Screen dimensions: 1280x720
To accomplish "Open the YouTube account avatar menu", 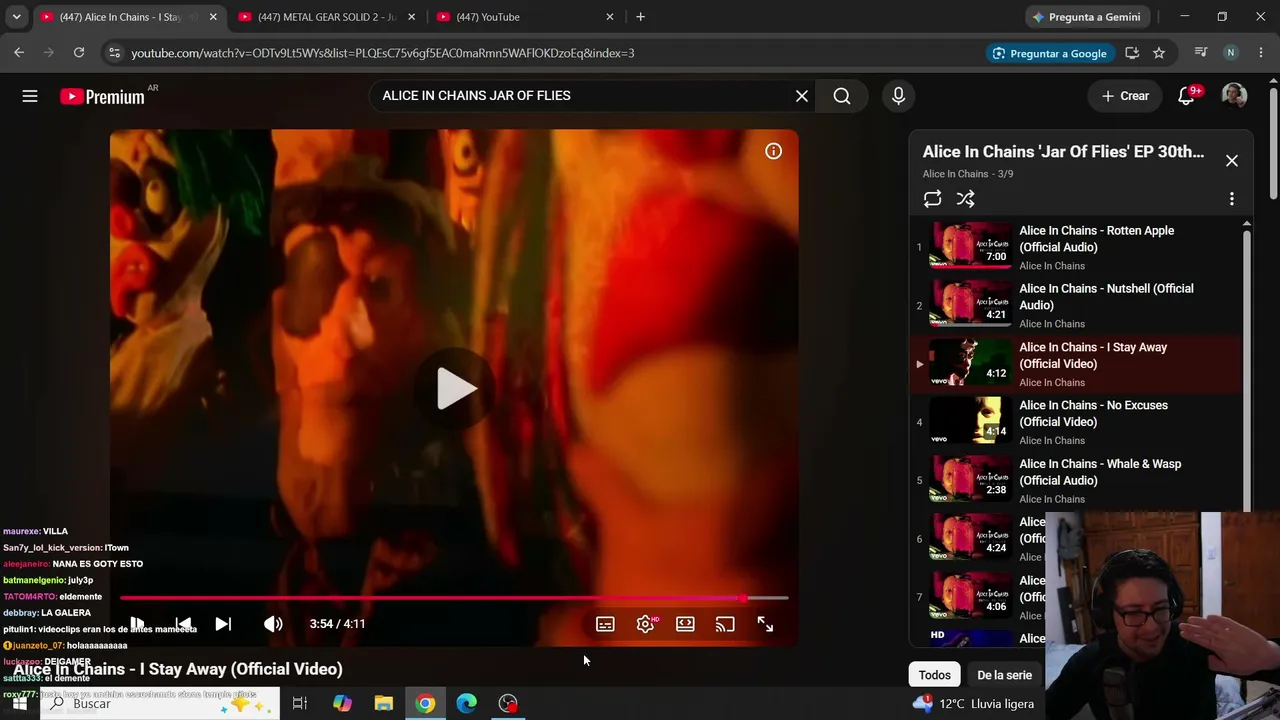I will coord(1234,96).
